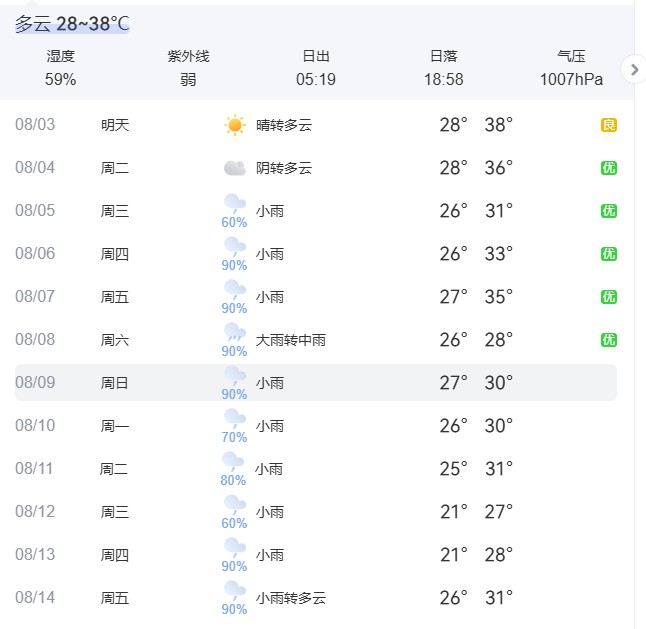The image size is (646, 629).
Task: Click the 70% rain chance on 08/10
Action: tap(234, 437)
